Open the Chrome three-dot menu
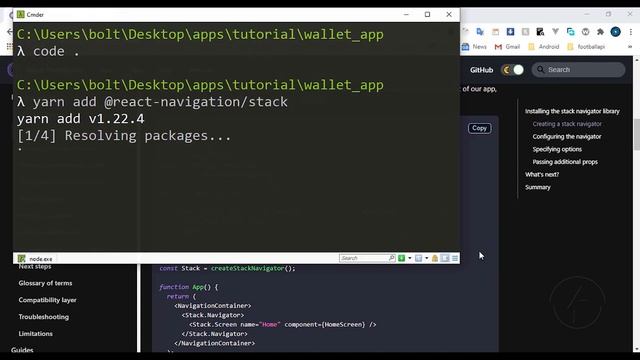Image resolution: width=640 pixels, height=360 pixels. (631, 31)
